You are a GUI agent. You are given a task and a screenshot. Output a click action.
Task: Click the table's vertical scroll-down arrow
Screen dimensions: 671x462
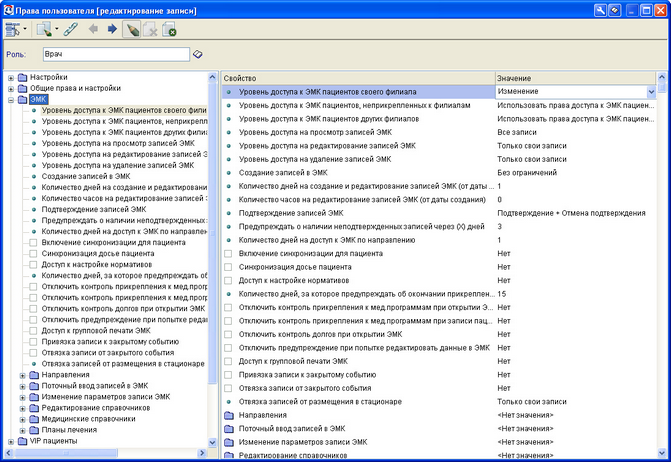[x=662, y=452]
